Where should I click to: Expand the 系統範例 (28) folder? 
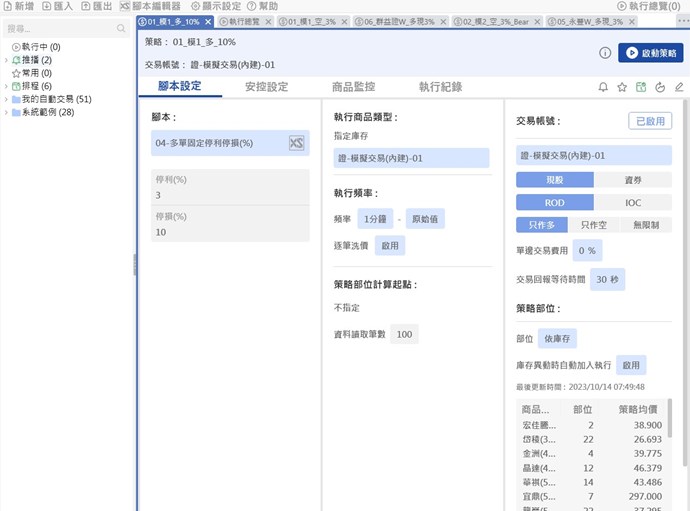(6, 112)
